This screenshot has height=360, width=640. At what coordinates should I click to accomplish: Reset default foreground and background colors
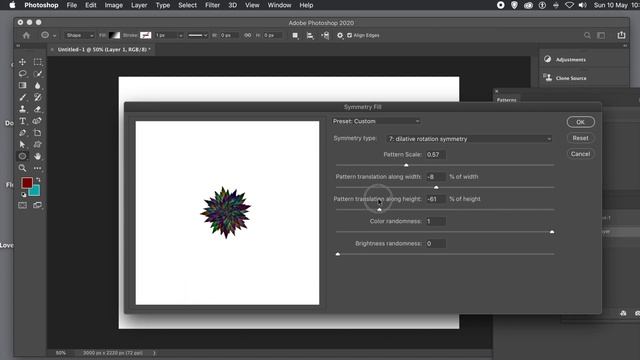(x=24, y=195)
